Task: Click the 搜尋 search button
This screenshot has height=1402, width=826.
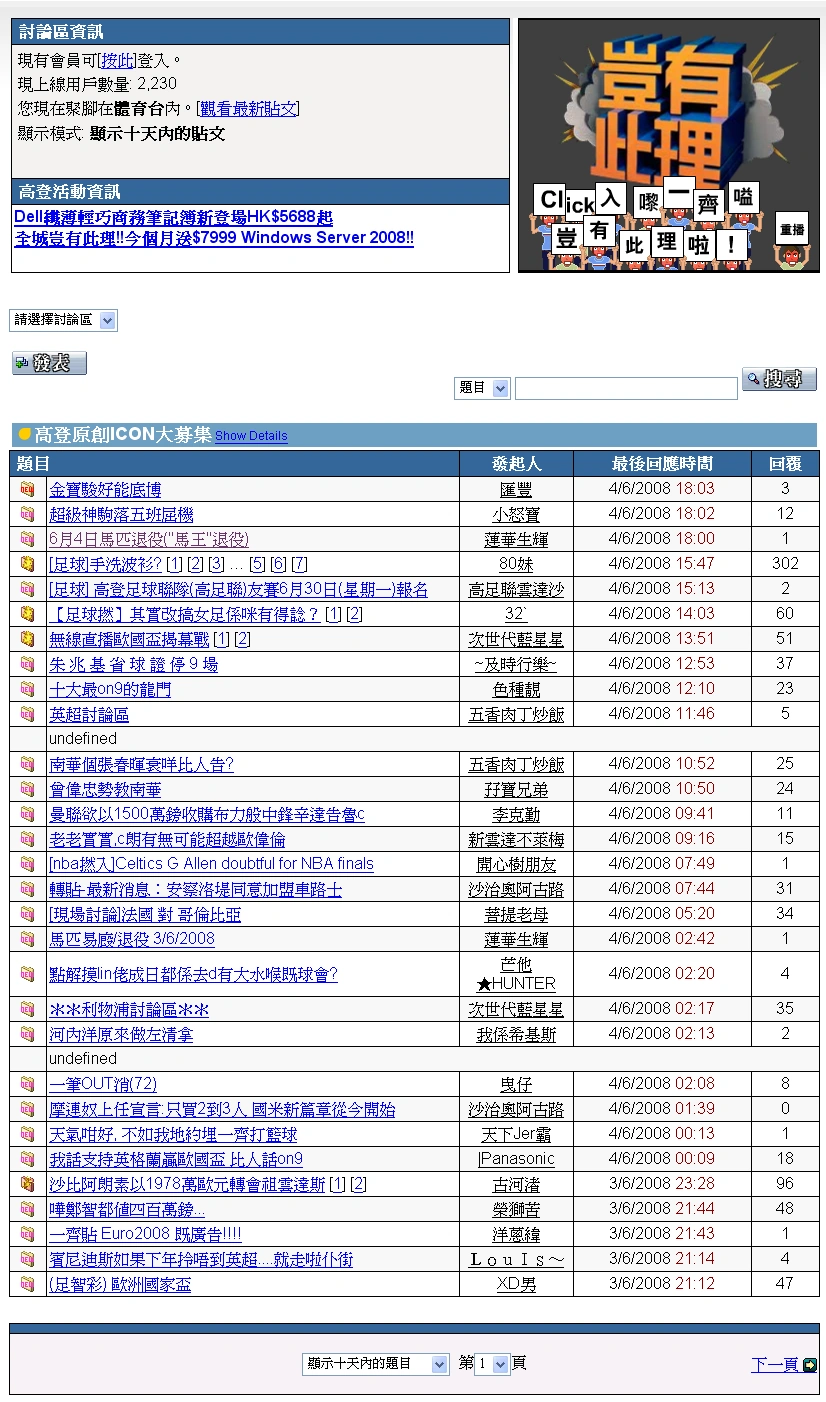Action: [779, 379]
